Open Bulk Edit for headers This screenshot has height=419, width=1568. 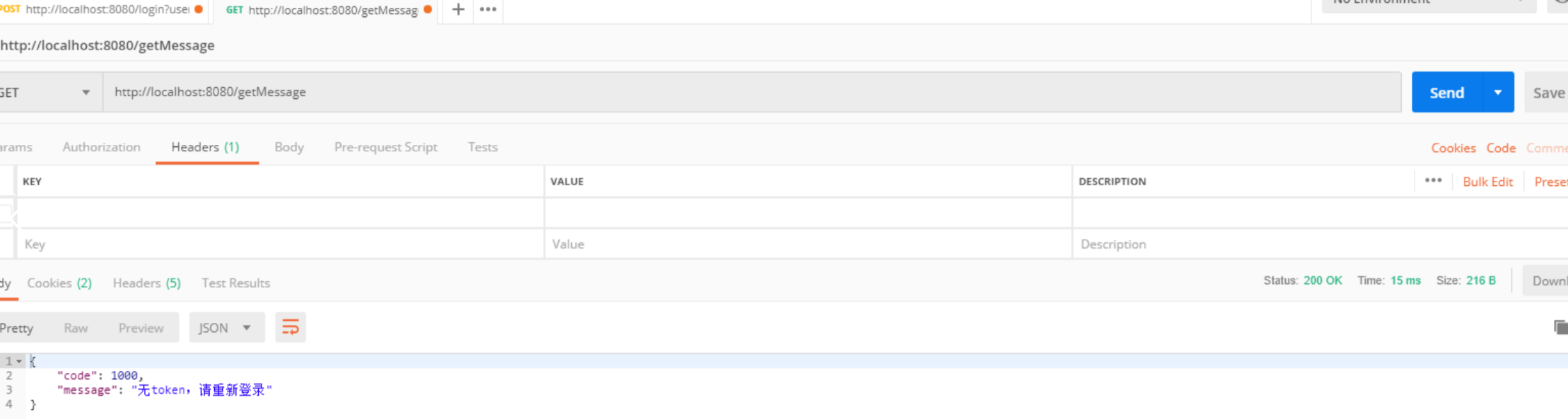1487,182
